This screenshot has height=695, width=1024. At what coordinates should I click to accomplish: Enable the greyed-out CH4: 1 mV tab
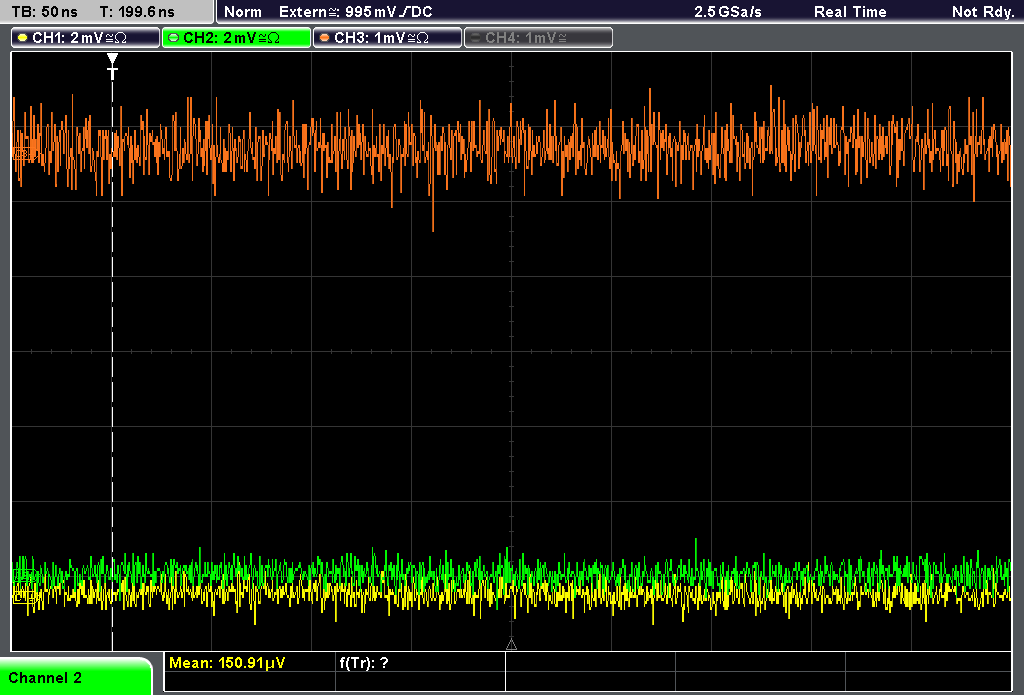[538, 38]
